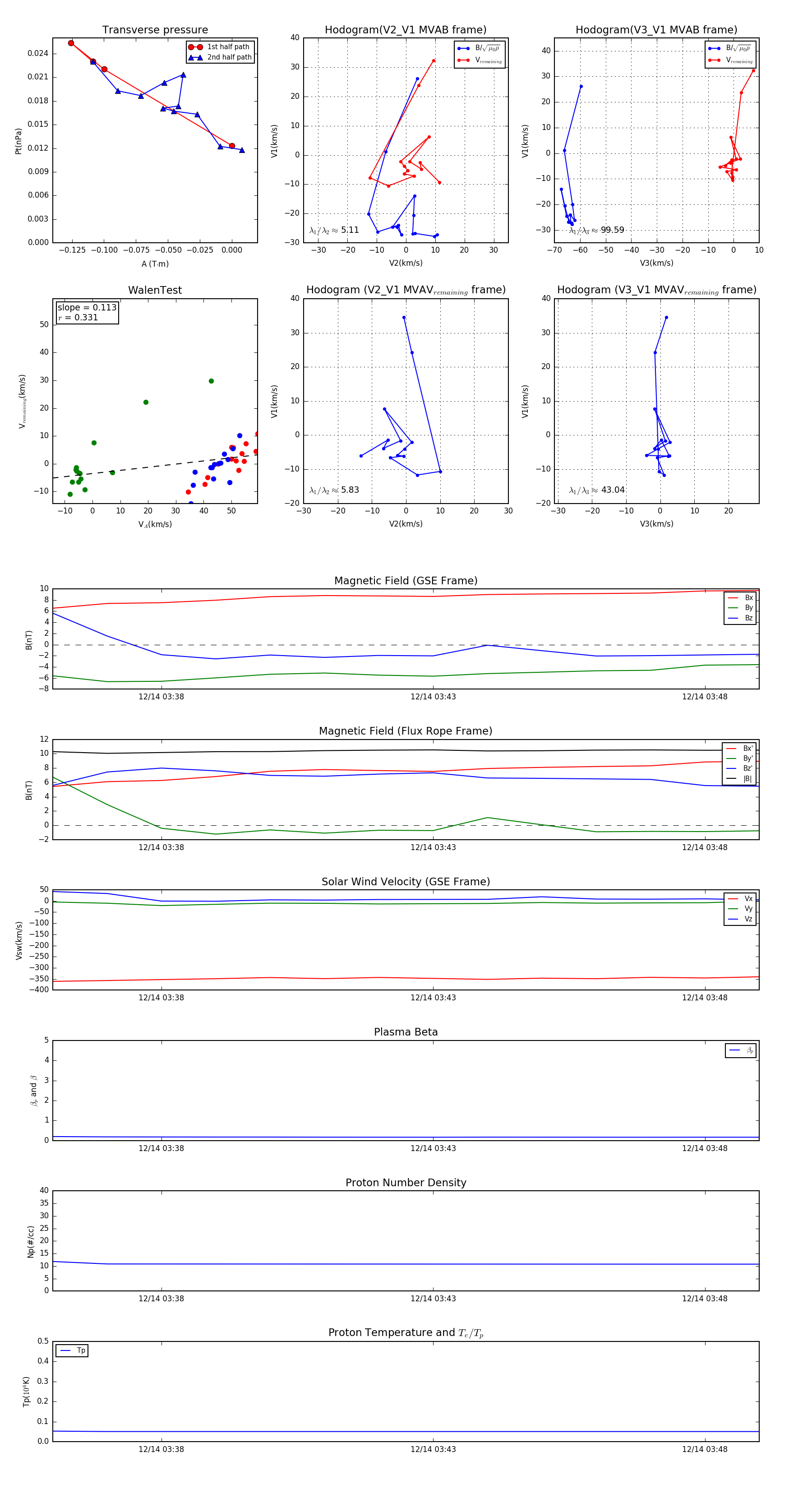Select the 'Bz' legend entry in GSE magnetic field

[x=740, y=618]
